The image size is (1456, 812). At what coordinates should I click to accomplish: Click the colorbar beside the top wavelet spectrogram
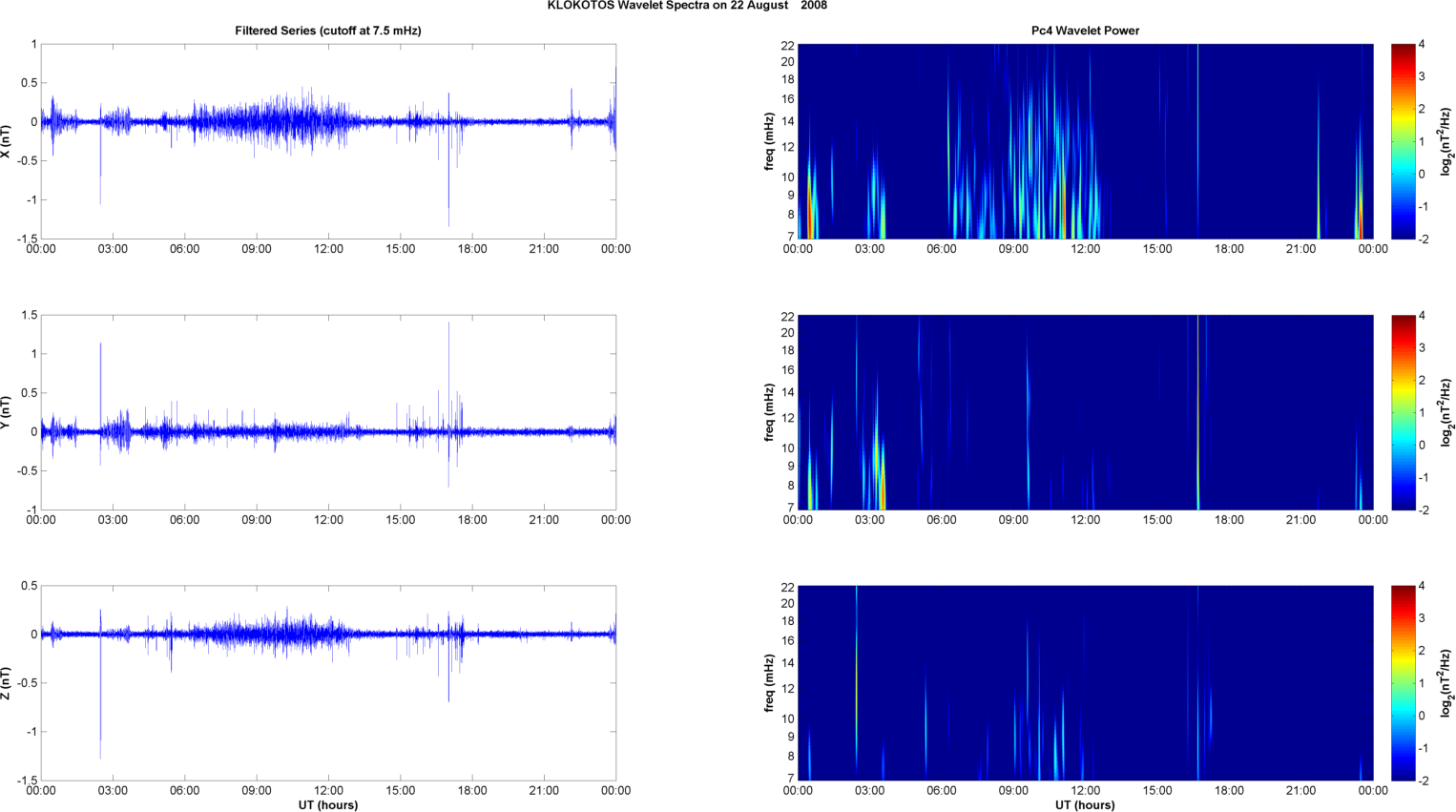pyautogui.click(x=1403, y=141)
